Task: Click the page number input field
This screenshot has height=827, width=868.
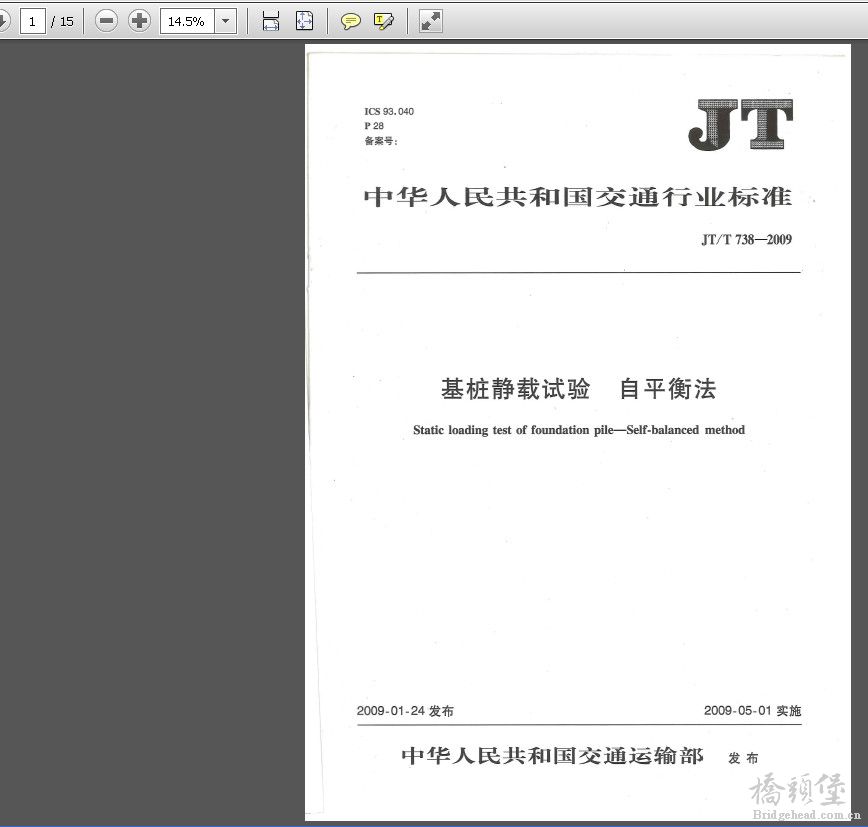Action: pyautogui.click(x=33, y=22)
